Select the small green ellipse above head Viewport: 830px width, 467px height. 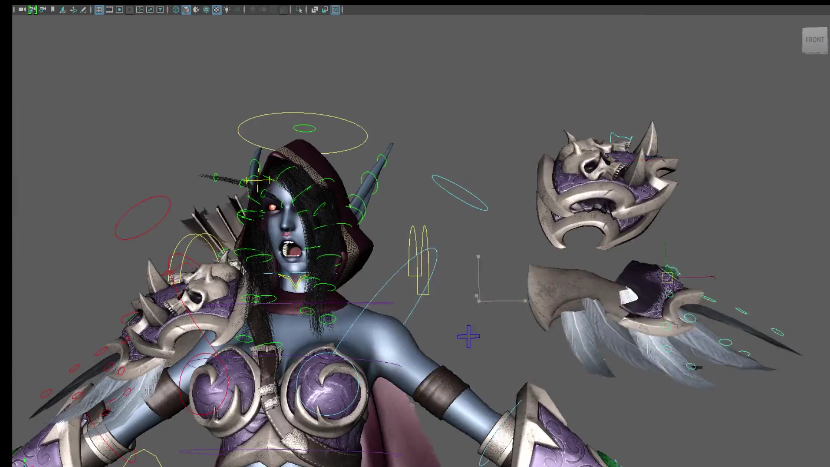coord(304,128)
